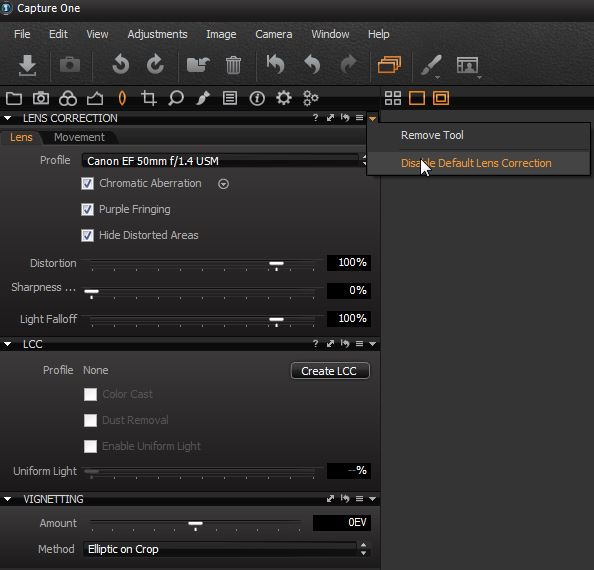594x570 pixels.
Task: Click the vignetting Amount slider handle
Action: pyautogui.click(x=195, y=525)
